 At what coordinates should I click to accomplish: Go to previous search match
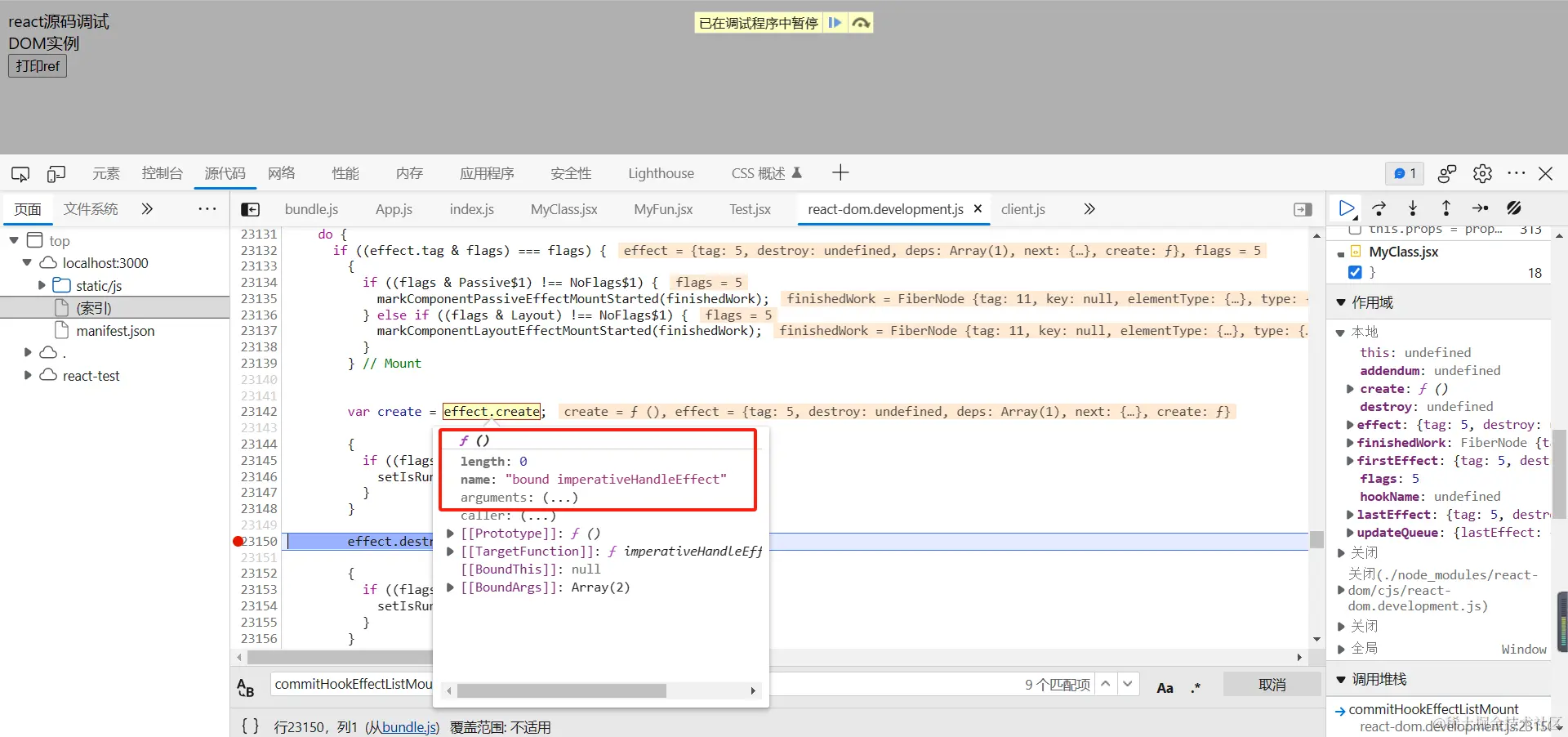pyautogui.click(x=1105, y=684)
